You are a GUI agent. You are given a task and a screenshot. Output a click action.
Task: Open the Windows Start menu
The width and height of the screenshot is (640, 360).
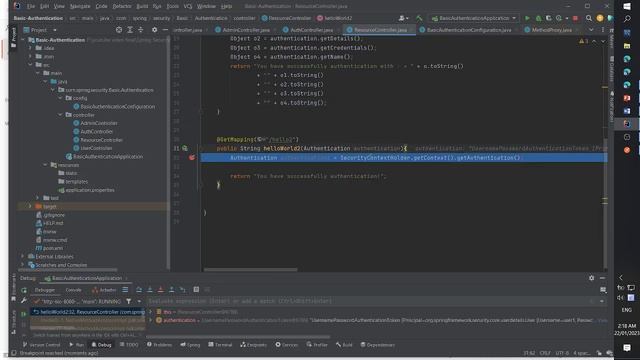pyautogui.click(x=627, y=6)
